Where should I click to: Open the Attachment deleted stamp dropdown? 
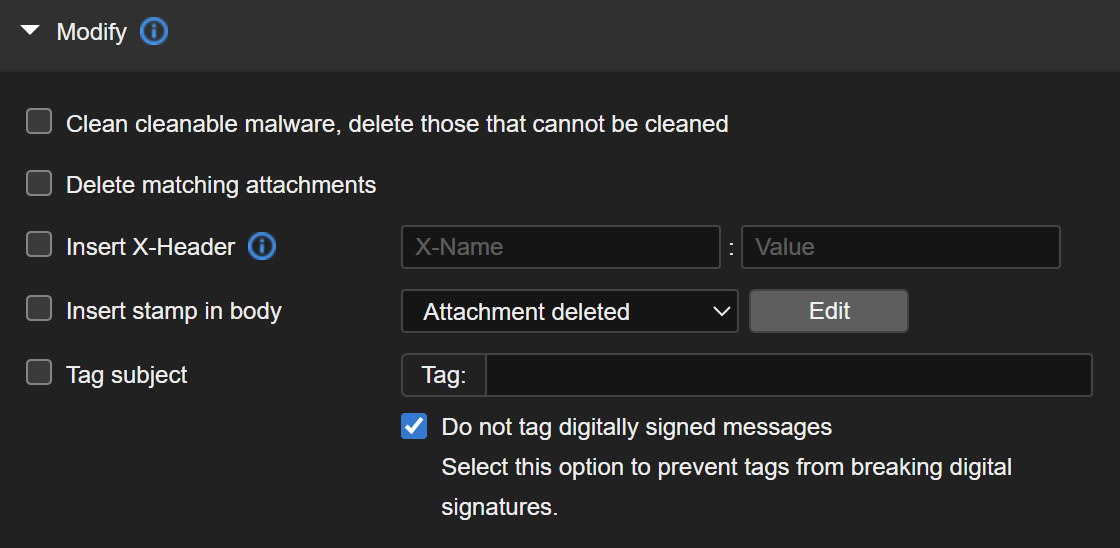pyautogui.click(x=569, y=311)
